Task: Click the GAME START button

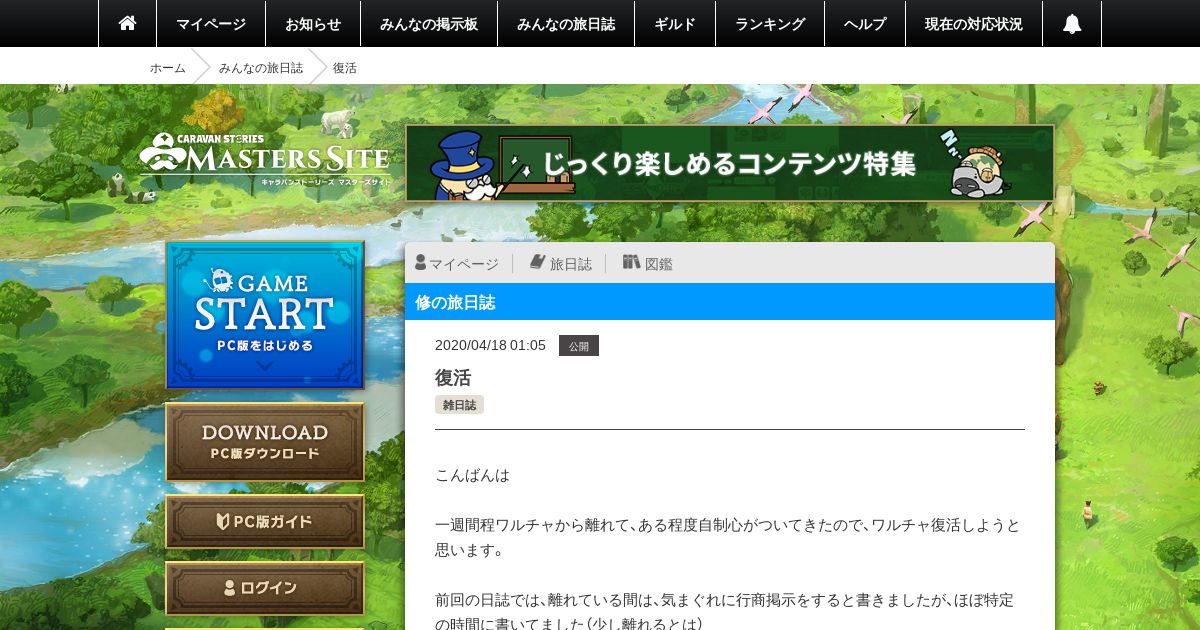Action: tap(265, 315)
